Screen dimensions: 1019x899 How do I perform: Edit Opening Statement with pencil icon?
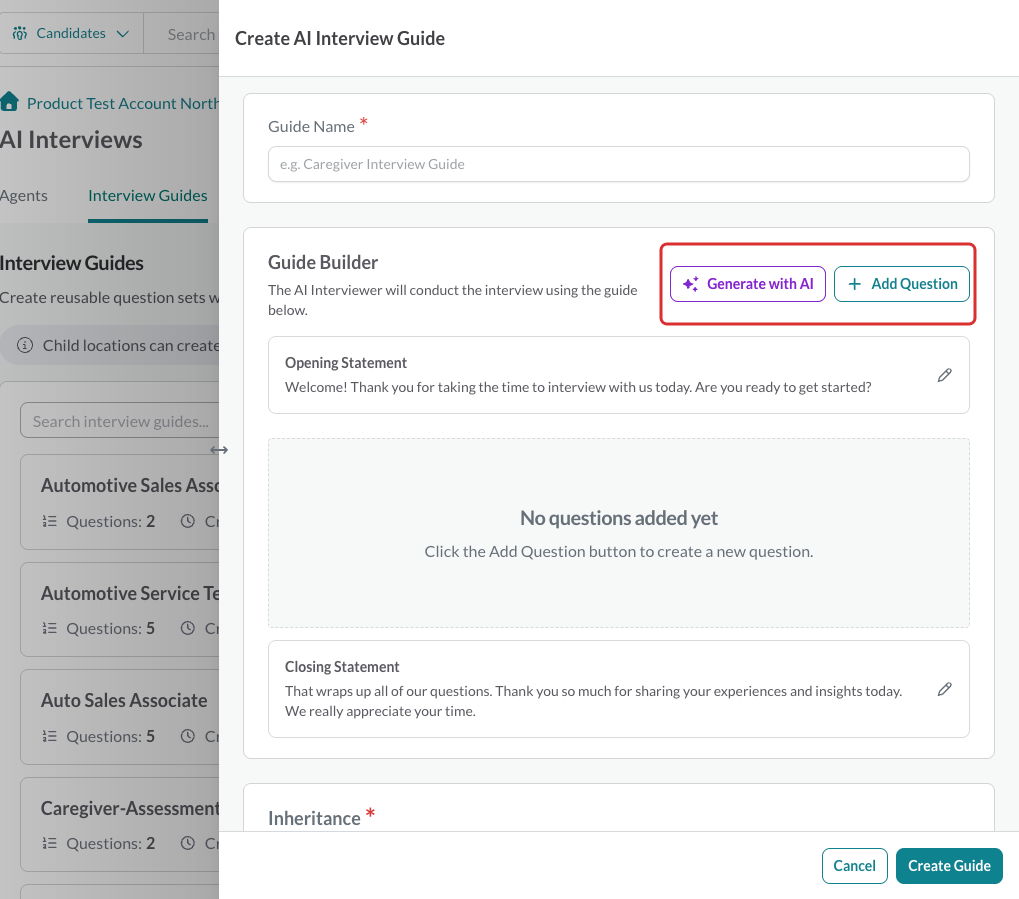click(x=945, y=375)
